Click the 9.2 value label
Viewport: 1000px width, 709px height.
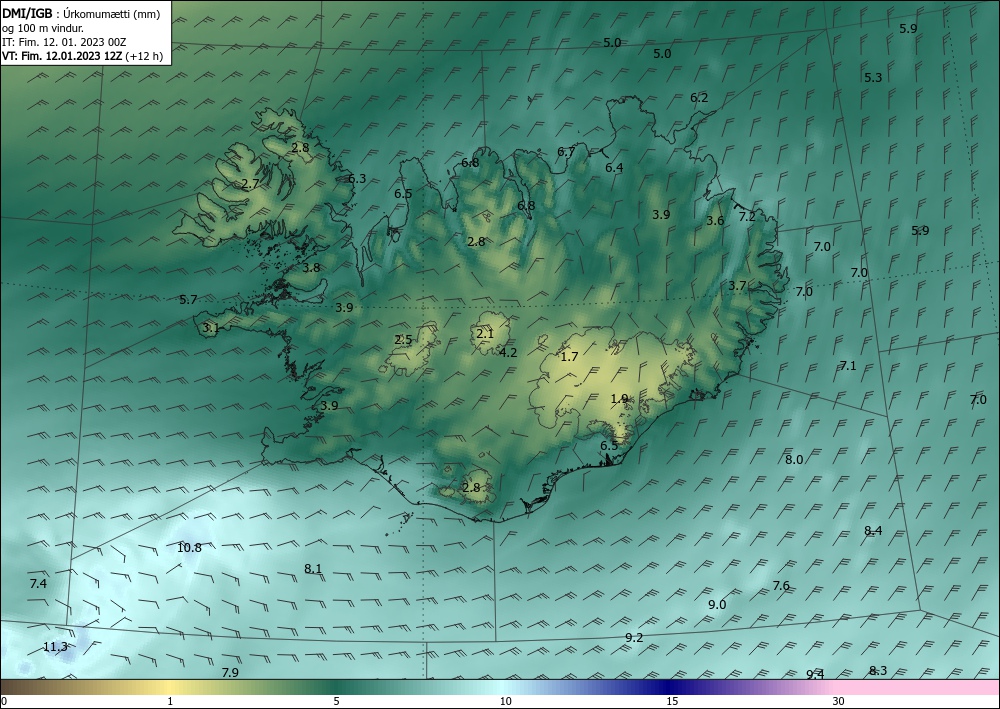click(x=634, y=638)
